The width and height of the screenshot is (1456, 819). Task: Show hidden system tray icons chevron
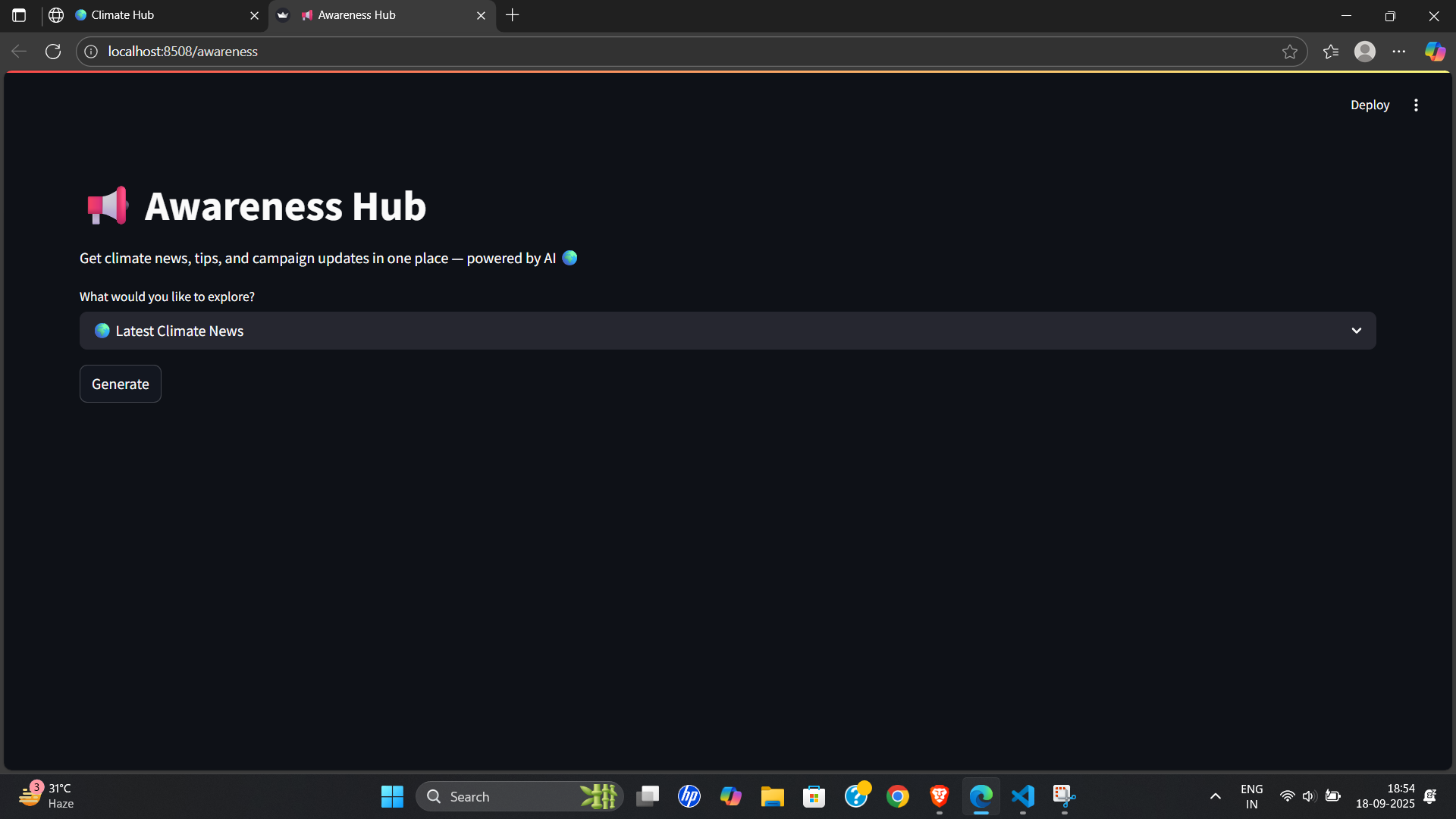1215,796
